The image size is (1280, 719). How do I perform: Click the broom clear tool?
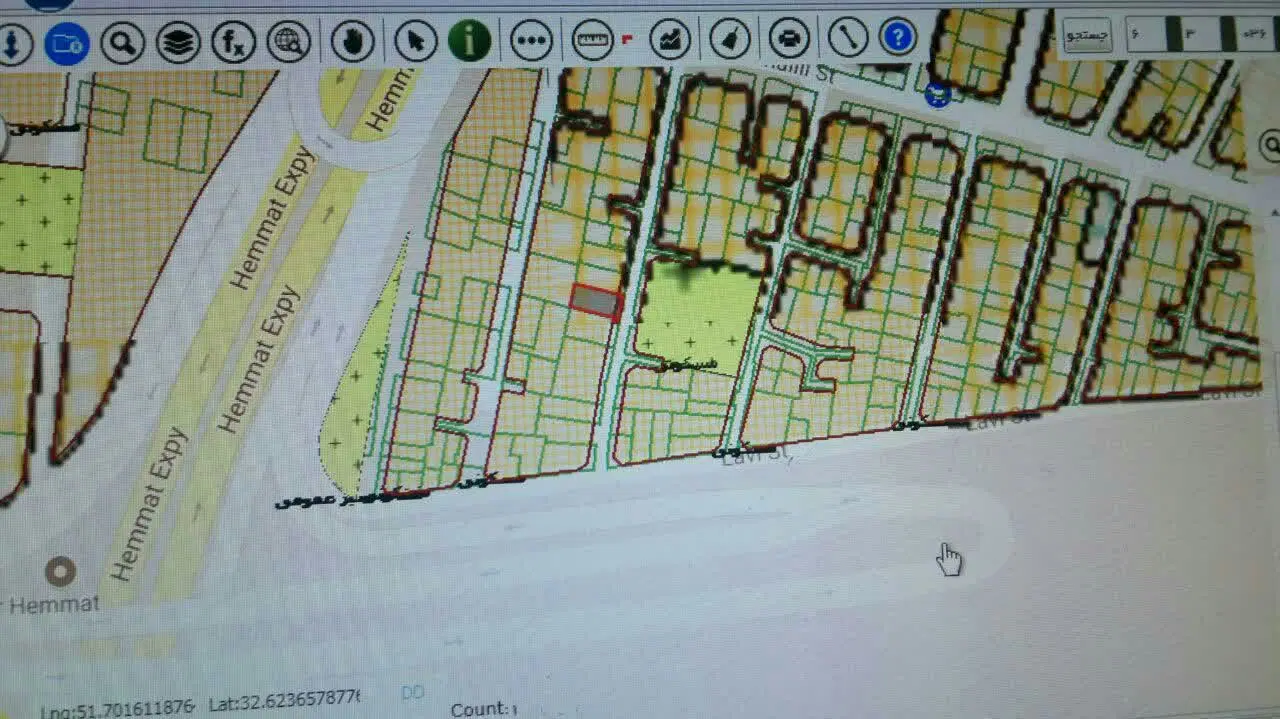tap(730, 39)
